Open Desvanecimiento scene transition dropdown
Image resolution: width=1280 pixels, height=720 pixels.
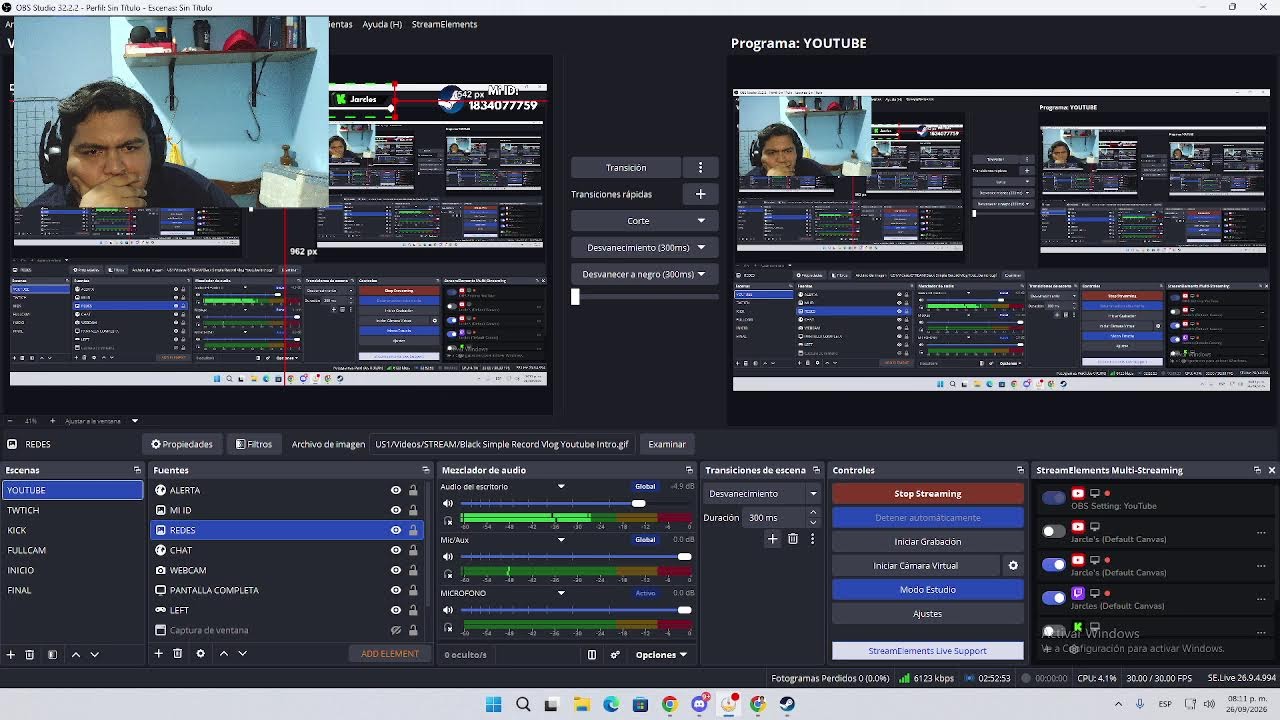click(x=763, y=493)
